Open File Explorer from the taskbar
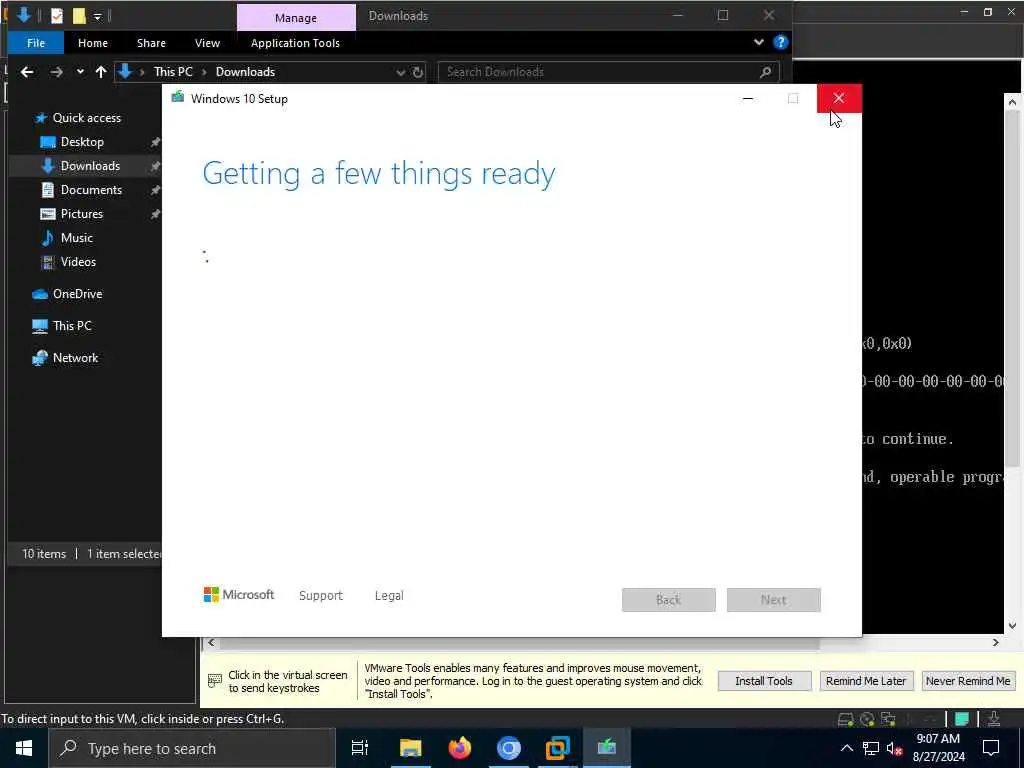This screenshot has width=1024, height=768. [x=411, y=748]
